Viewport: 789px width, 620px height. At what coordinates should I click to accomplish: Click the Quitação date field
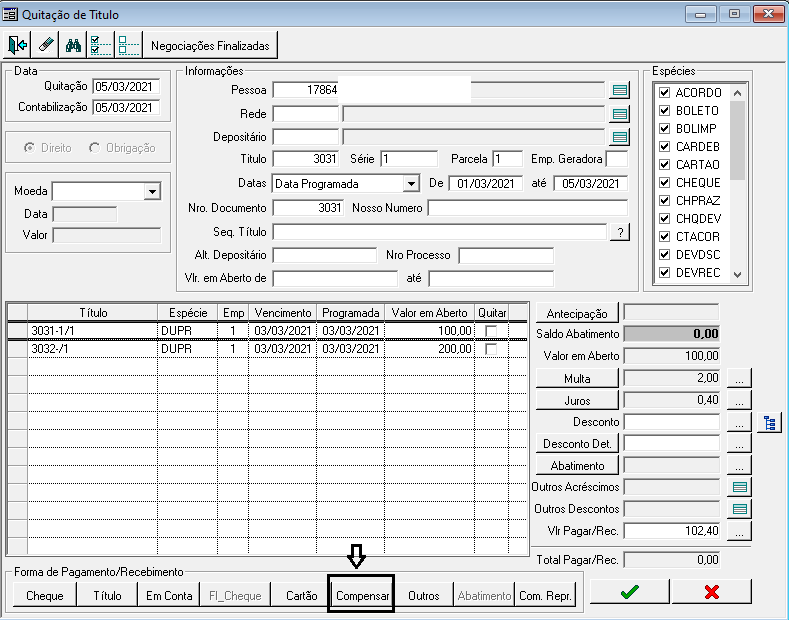126,87
